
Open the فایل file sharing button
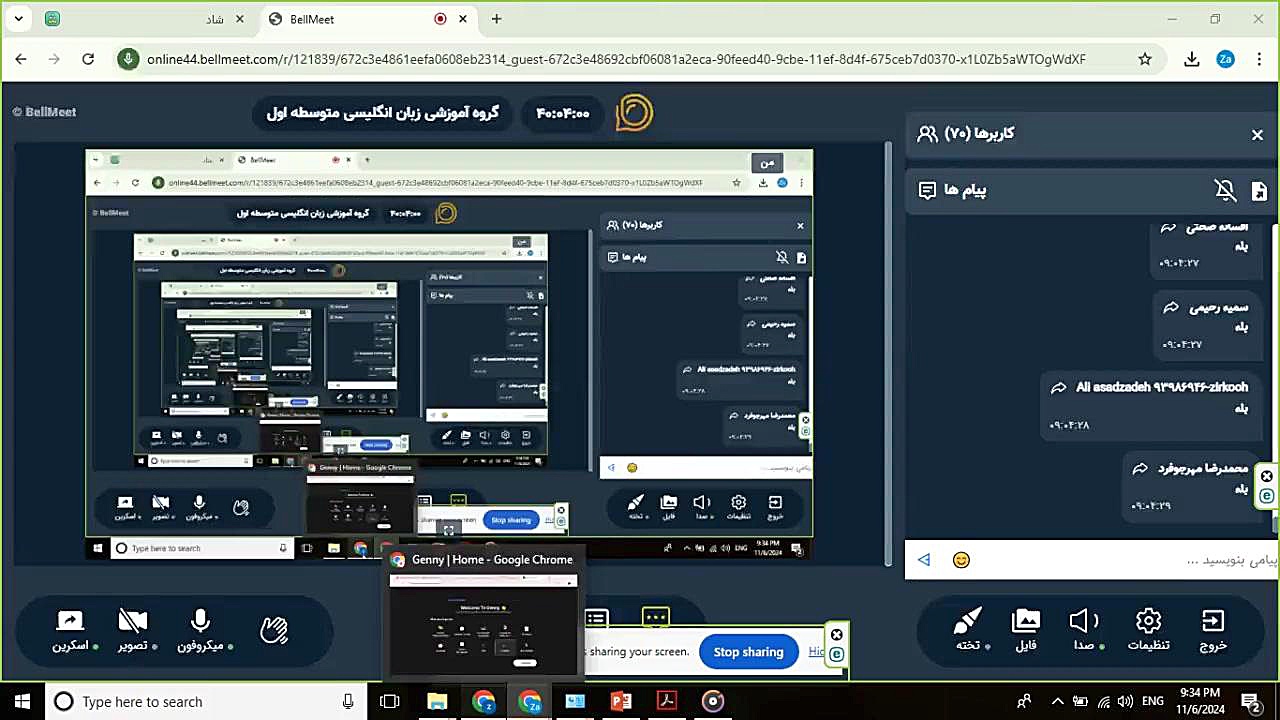(x=1026, y=632)
